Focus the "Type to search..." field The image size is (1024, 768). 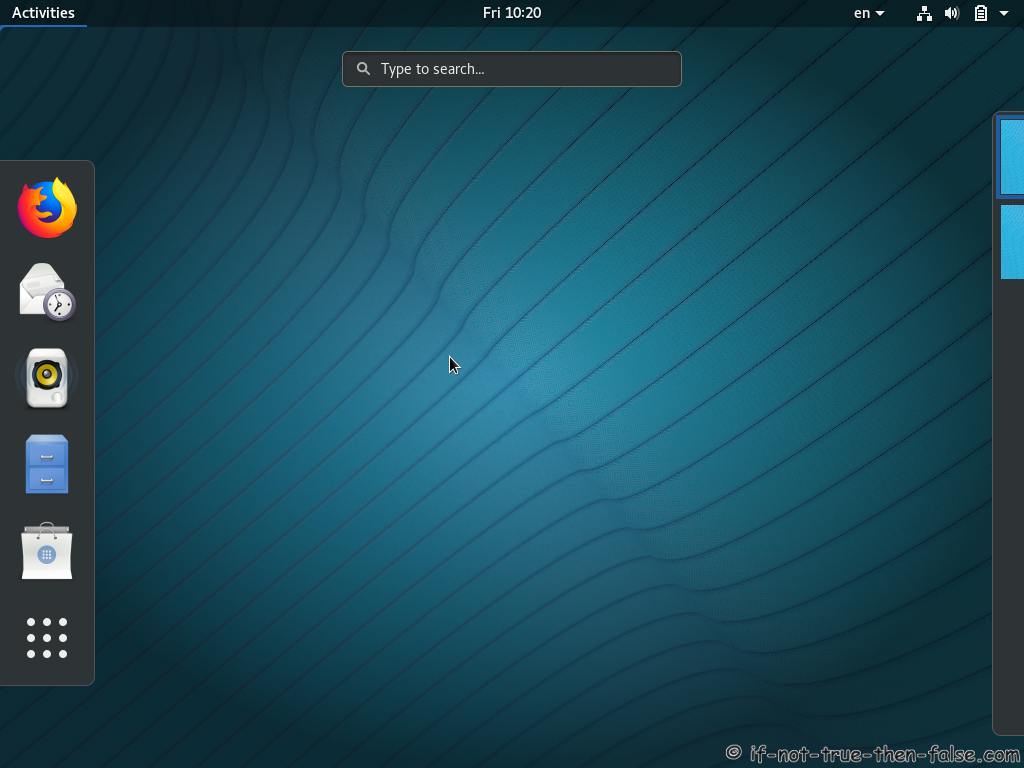(520, 69)
